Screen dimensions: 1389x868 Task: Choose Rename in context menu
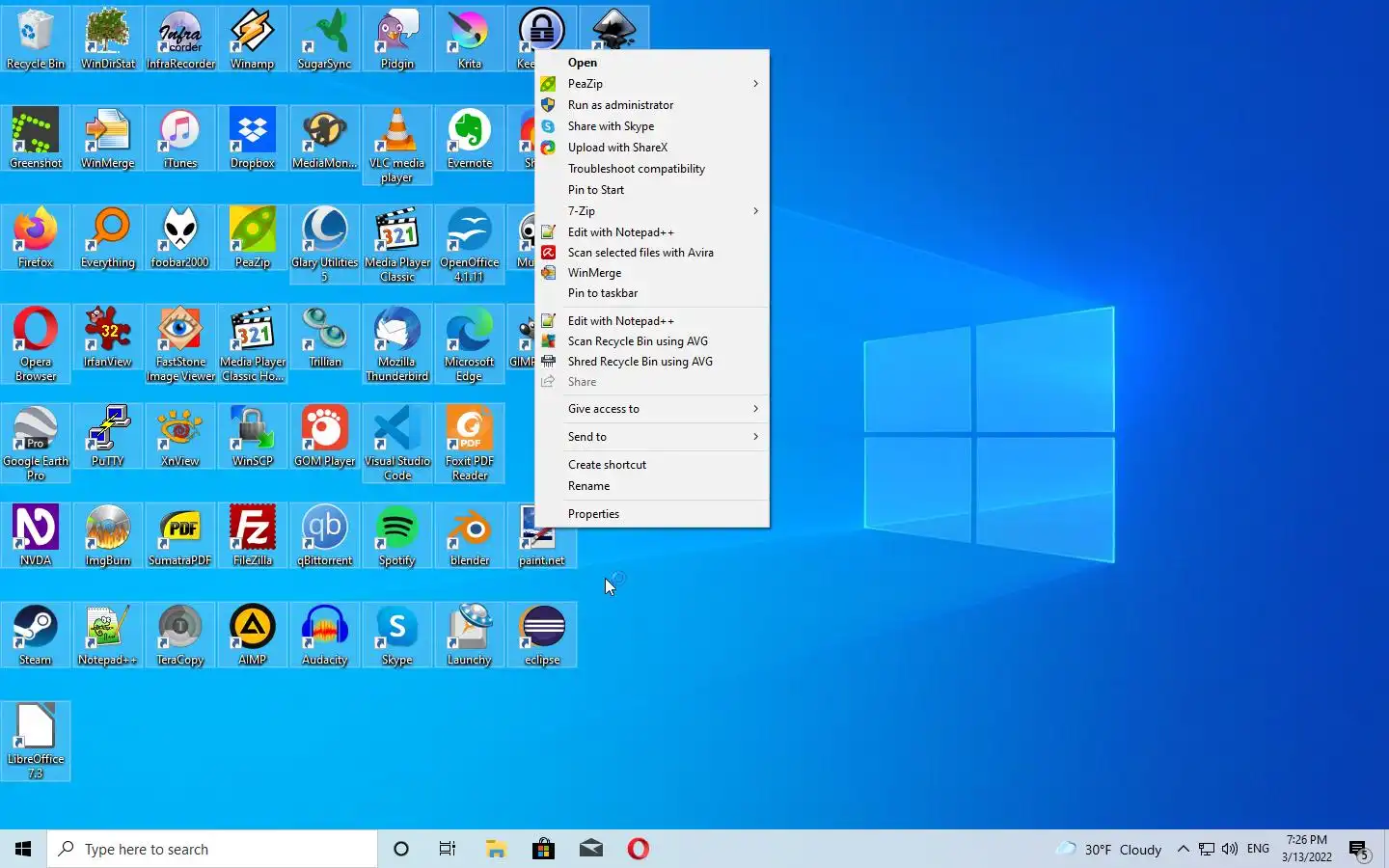coord(652,486)
